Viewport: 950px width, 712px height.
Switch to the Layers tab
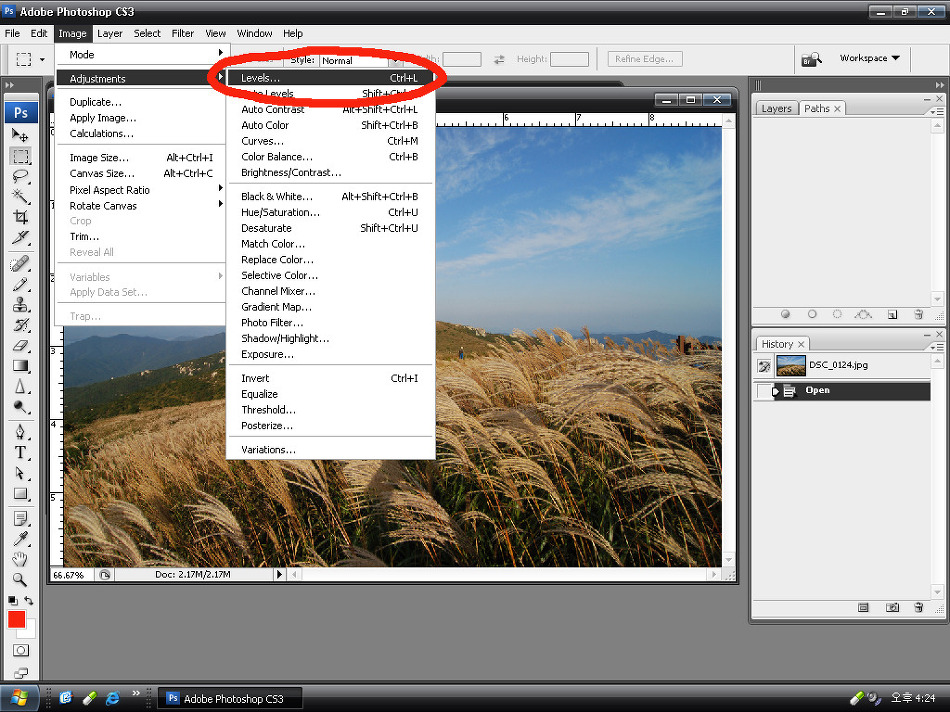776,108
